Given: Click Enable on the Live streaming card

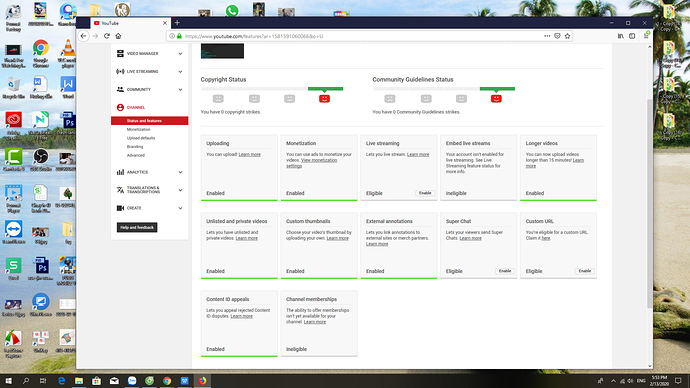Looking at the screenshot, I should point(425,193).
